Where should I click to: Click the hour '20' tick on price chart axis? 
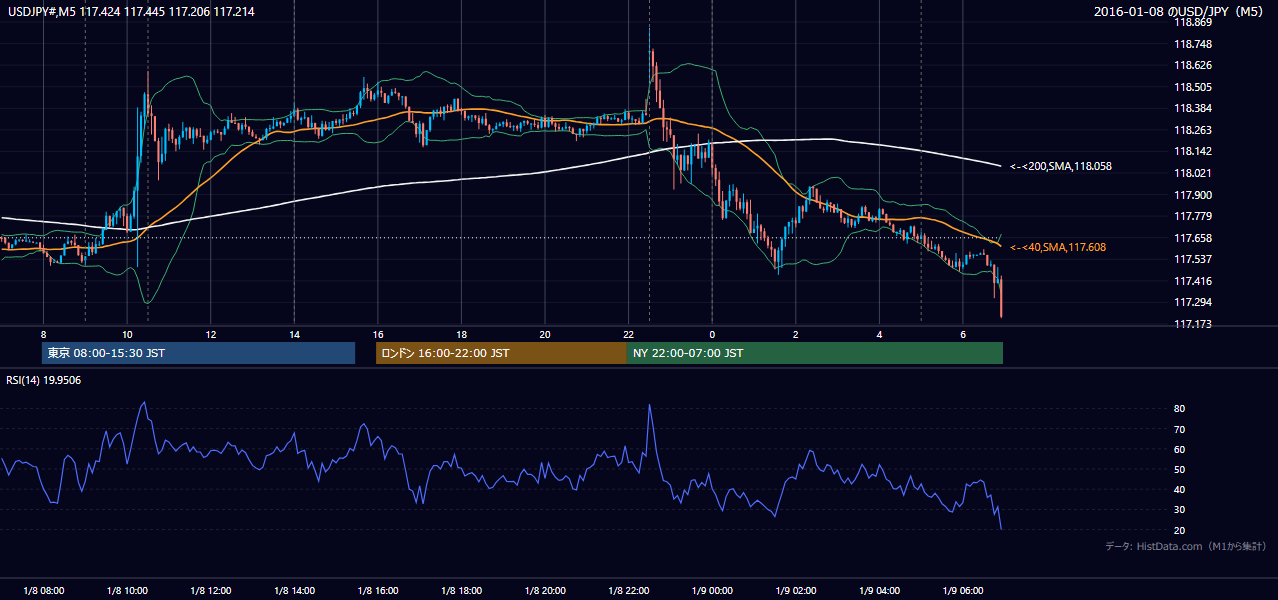(544, 334)
